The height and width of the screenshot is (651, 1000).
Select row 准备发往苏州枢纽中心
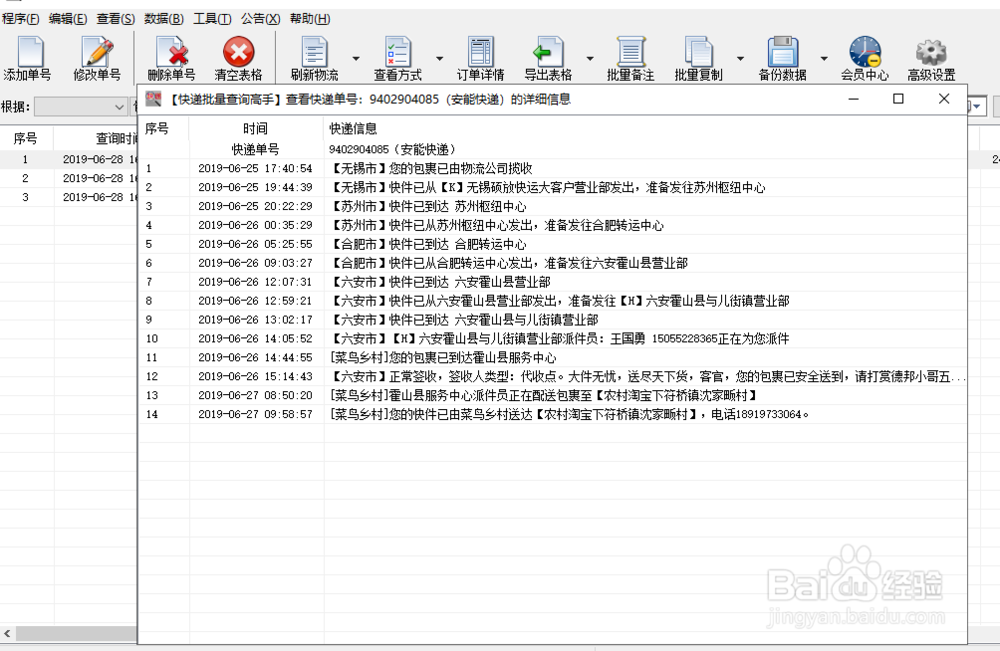coord(552,187)
